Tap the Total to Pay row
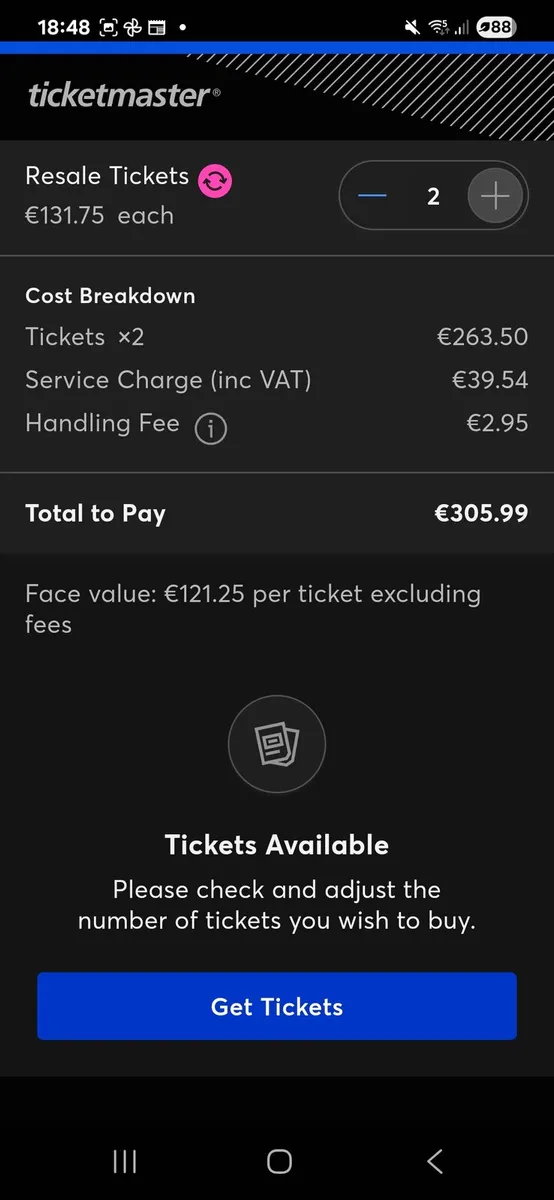This screenshot has height=1200, width=554. coord(277,514)
